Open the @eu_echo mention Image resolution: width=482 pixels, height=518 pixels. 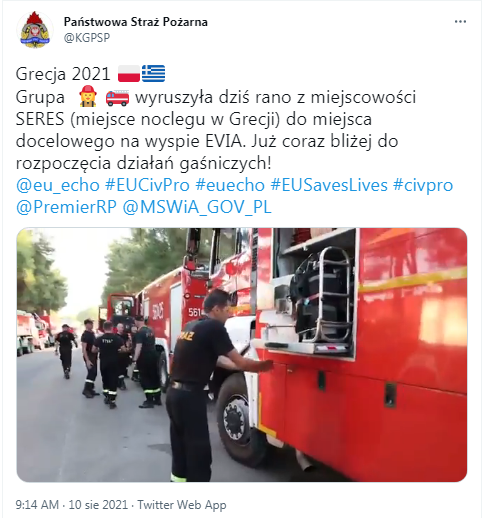tap(58, 185)
